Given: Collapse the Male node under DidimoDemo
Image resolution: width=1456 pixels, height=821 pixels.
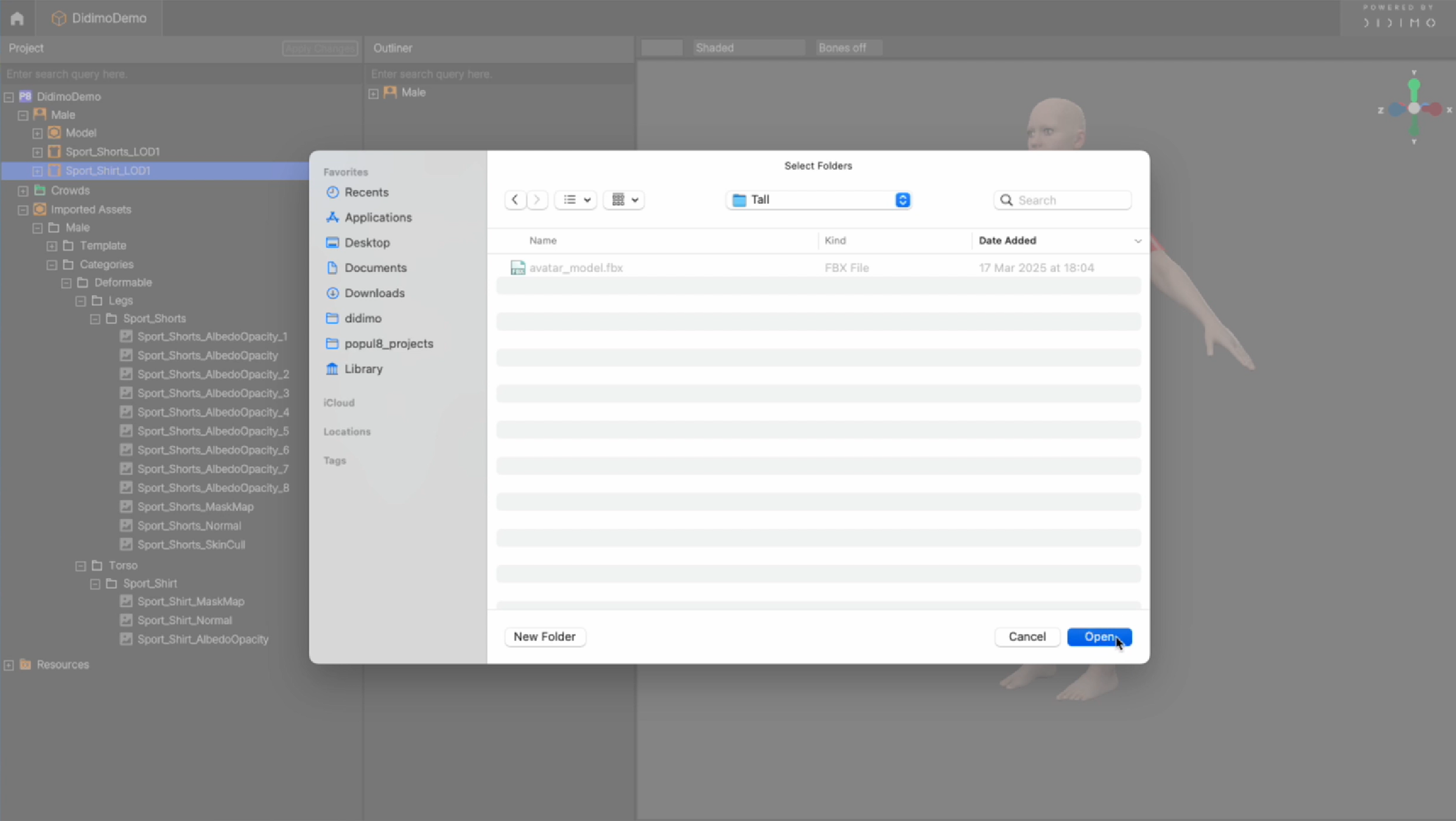Looking at the screenshot, I should [23, 115].
